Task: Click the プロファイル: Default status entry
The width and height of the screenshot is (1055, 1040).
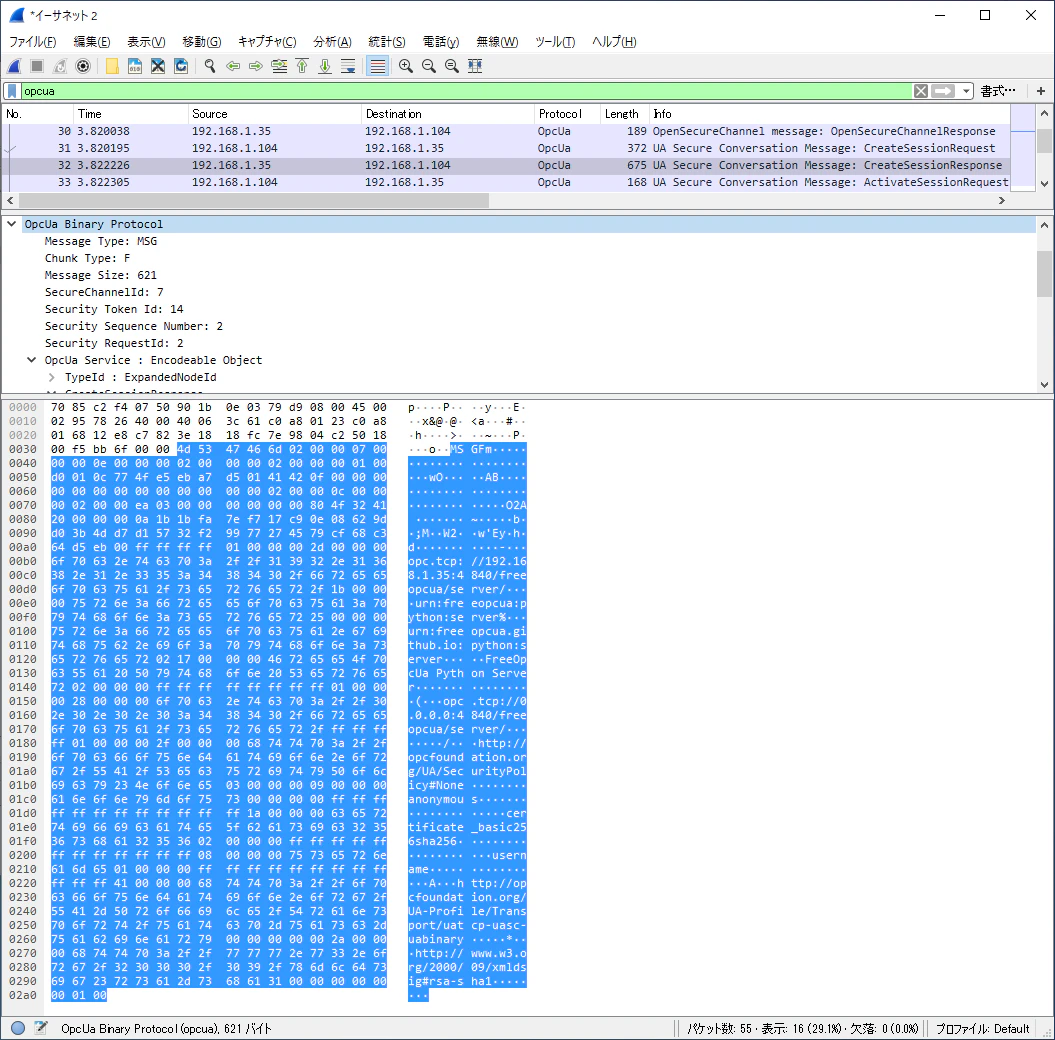Action: click(x=982, y=1028)
